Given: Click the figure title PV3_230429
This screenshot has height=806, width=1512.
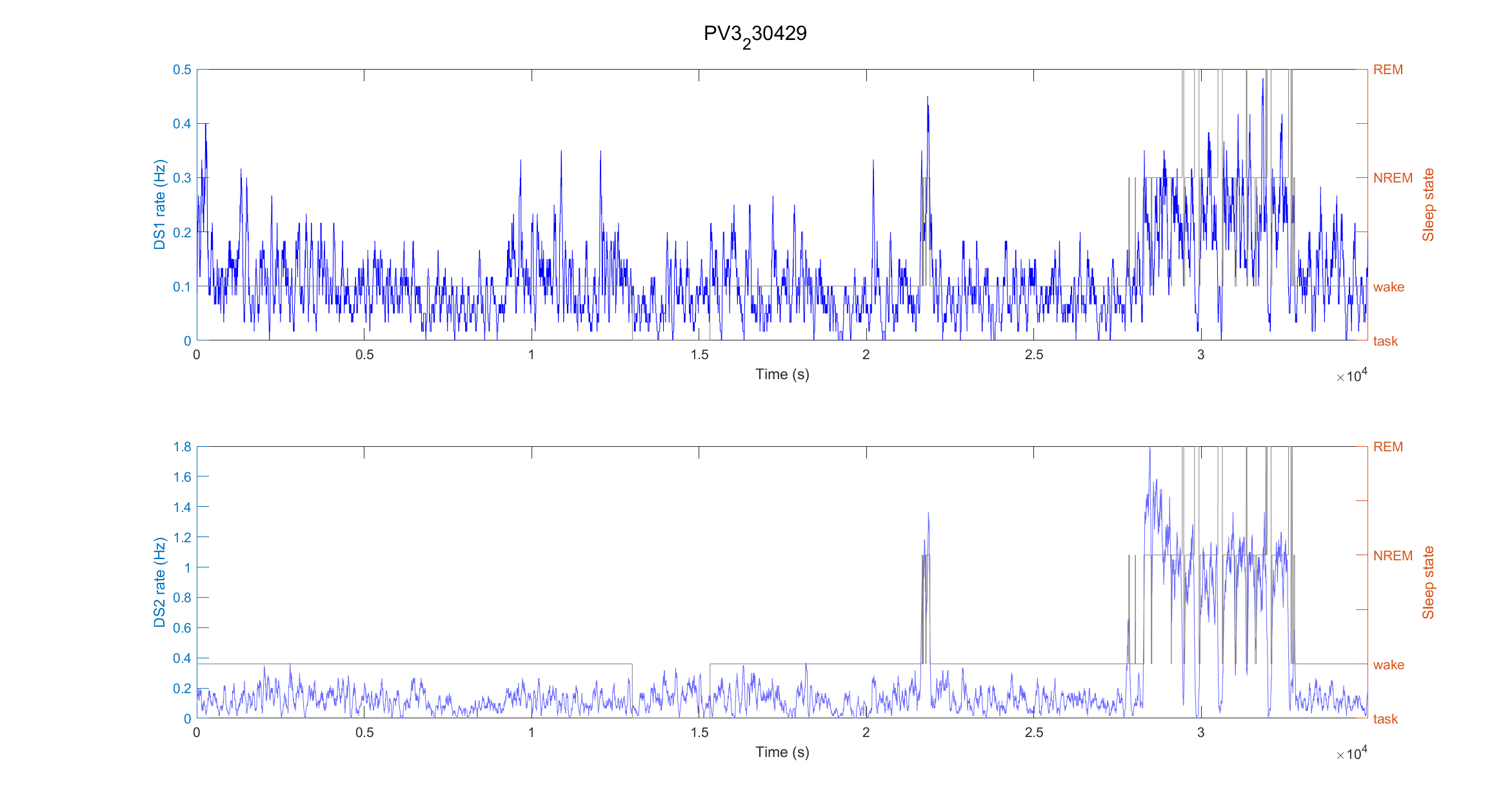Looking at the screenshot, I should coord(755,34).
